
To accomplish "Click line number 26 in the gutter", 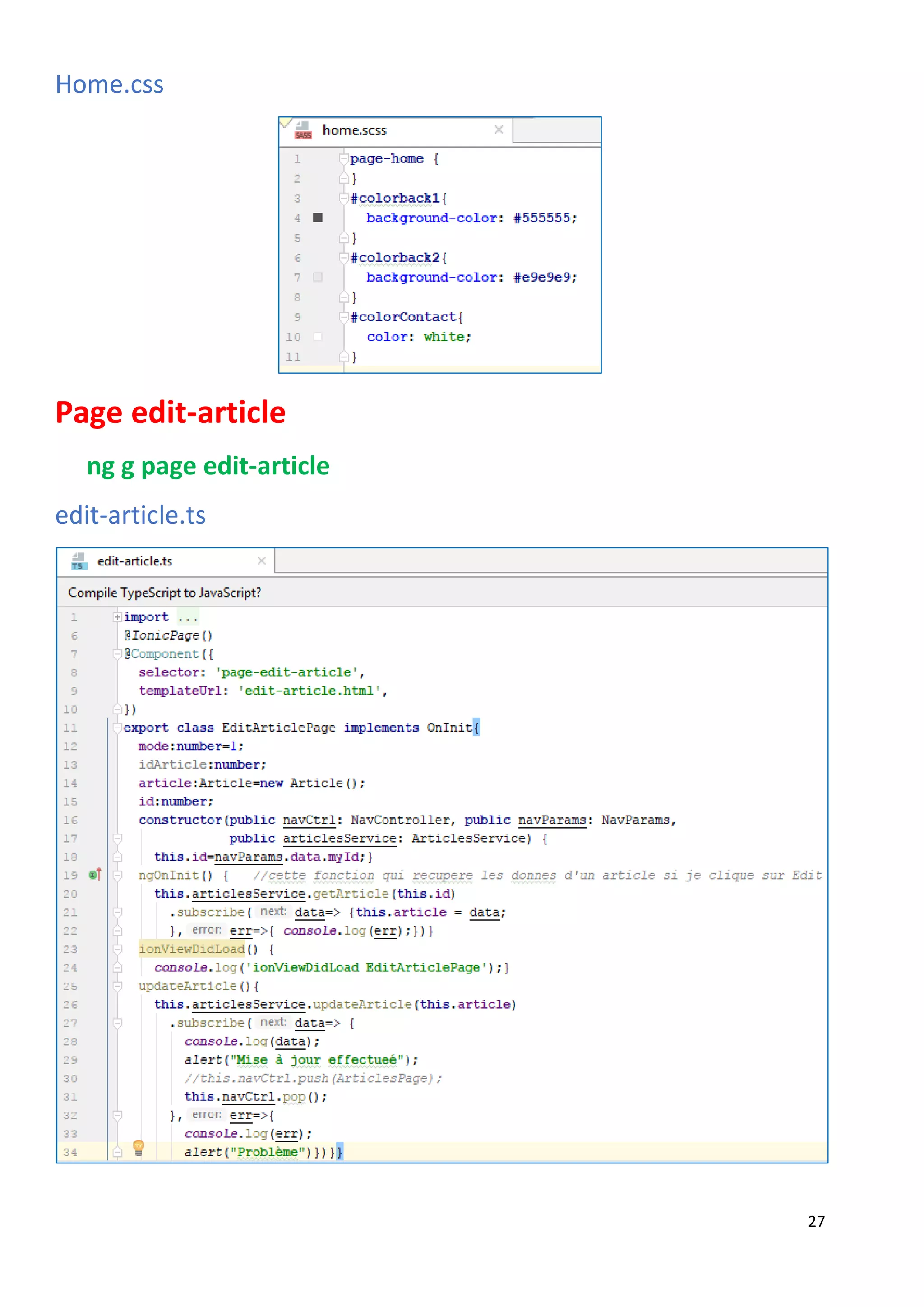I will [x=70, y=1005].
